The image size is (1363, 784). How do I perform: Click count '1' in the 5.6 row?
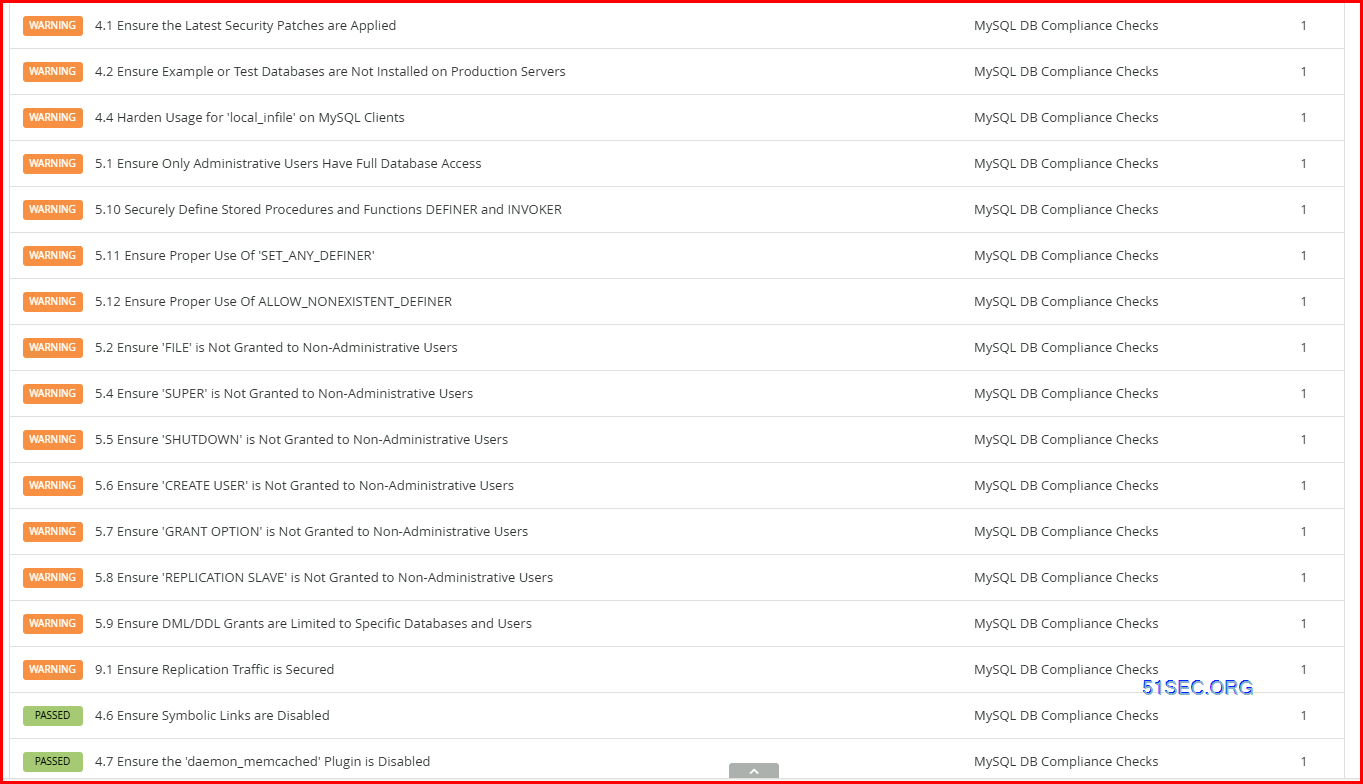[1304, 486]
